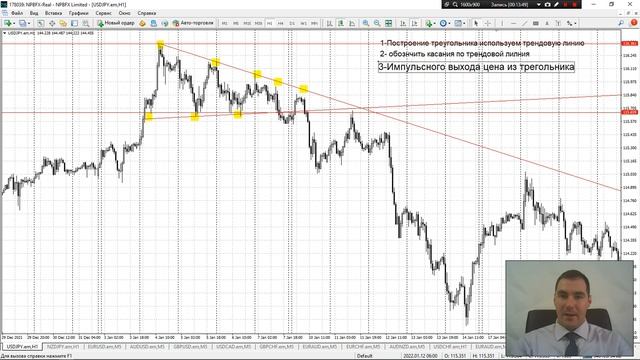This screenshot has height=360, width=640.
Task: Open the periods clock icon
Action: 443,23
